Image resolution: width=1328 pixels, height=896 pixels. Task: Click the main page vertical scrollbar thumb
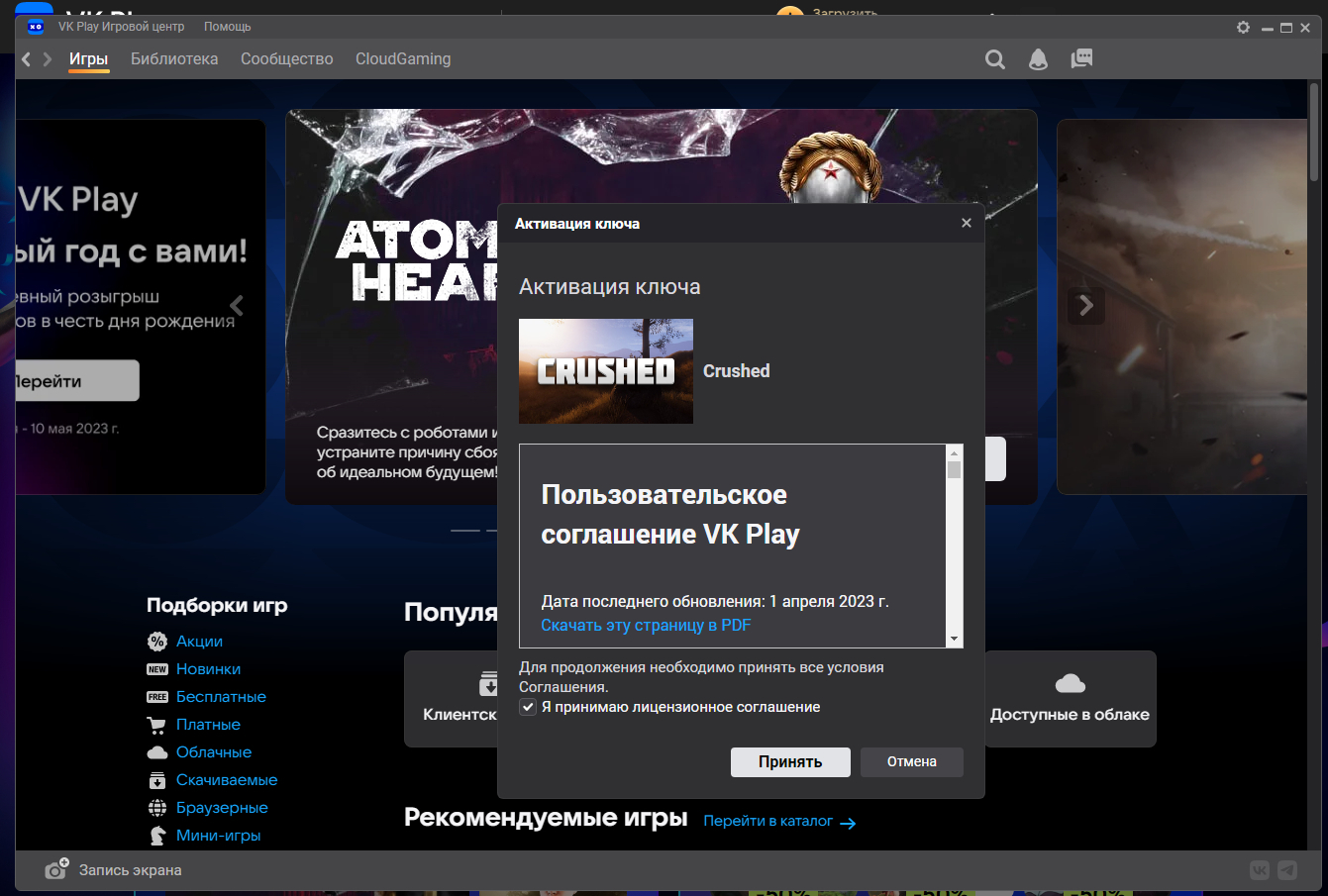(x=1315, y=131)
